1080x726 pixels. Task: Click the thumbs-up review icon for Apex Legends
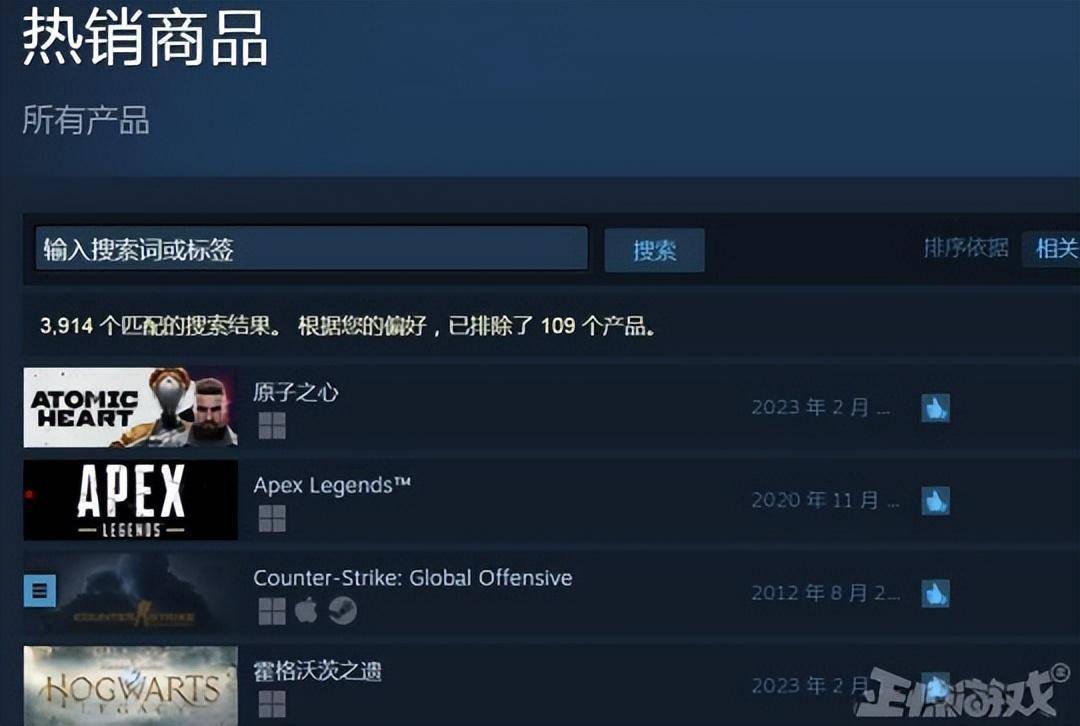[x=935, y=501]
